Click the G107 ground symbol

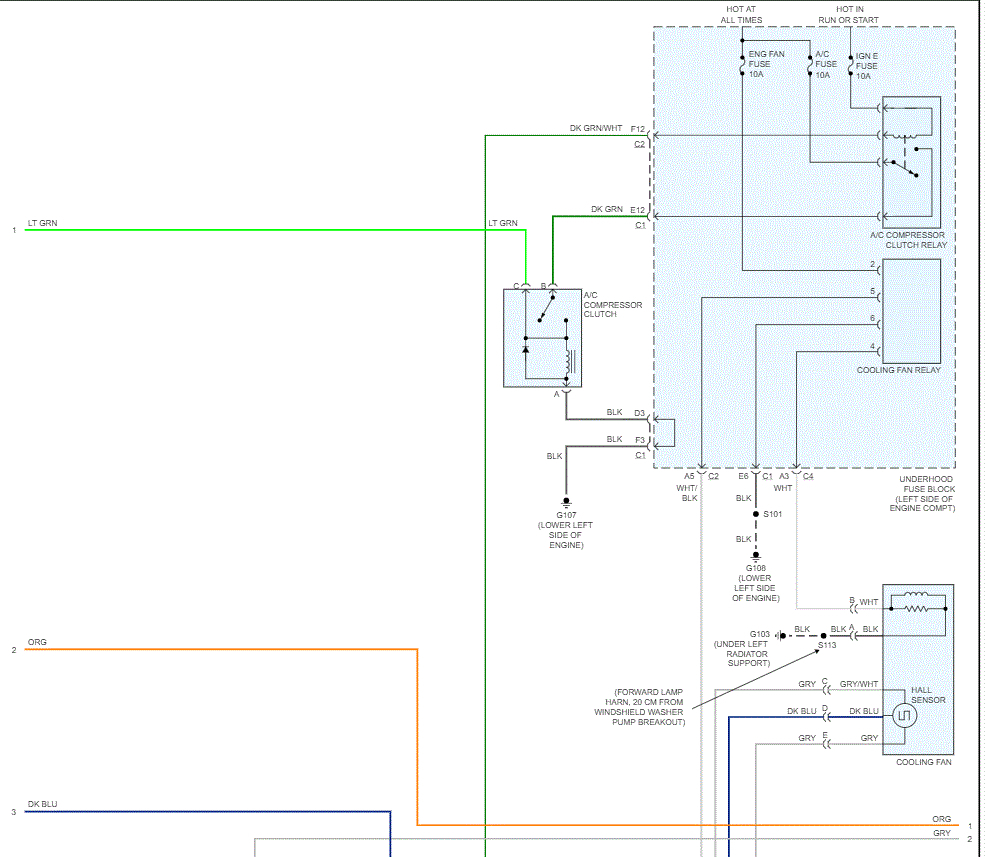[566, 502]
